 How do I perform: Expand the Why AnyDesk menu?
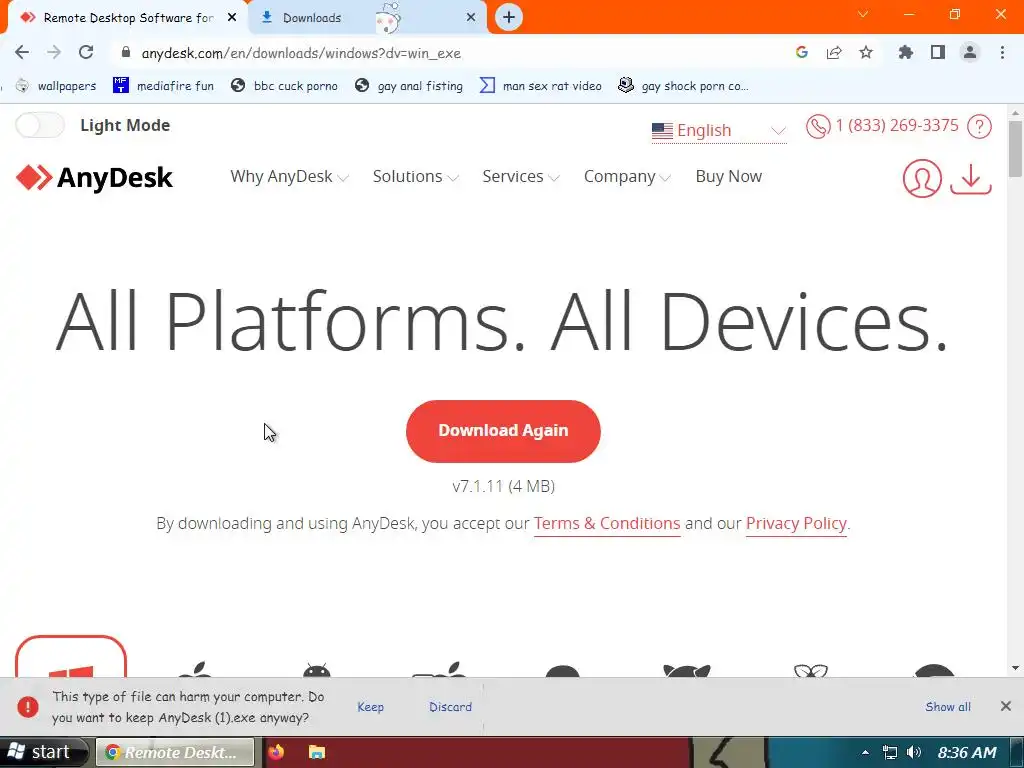[x=289, y=176]
